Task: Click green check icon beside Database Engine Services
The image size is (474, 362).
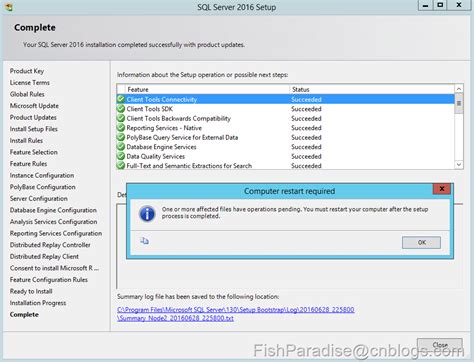Action: click(x=121, y=147)
